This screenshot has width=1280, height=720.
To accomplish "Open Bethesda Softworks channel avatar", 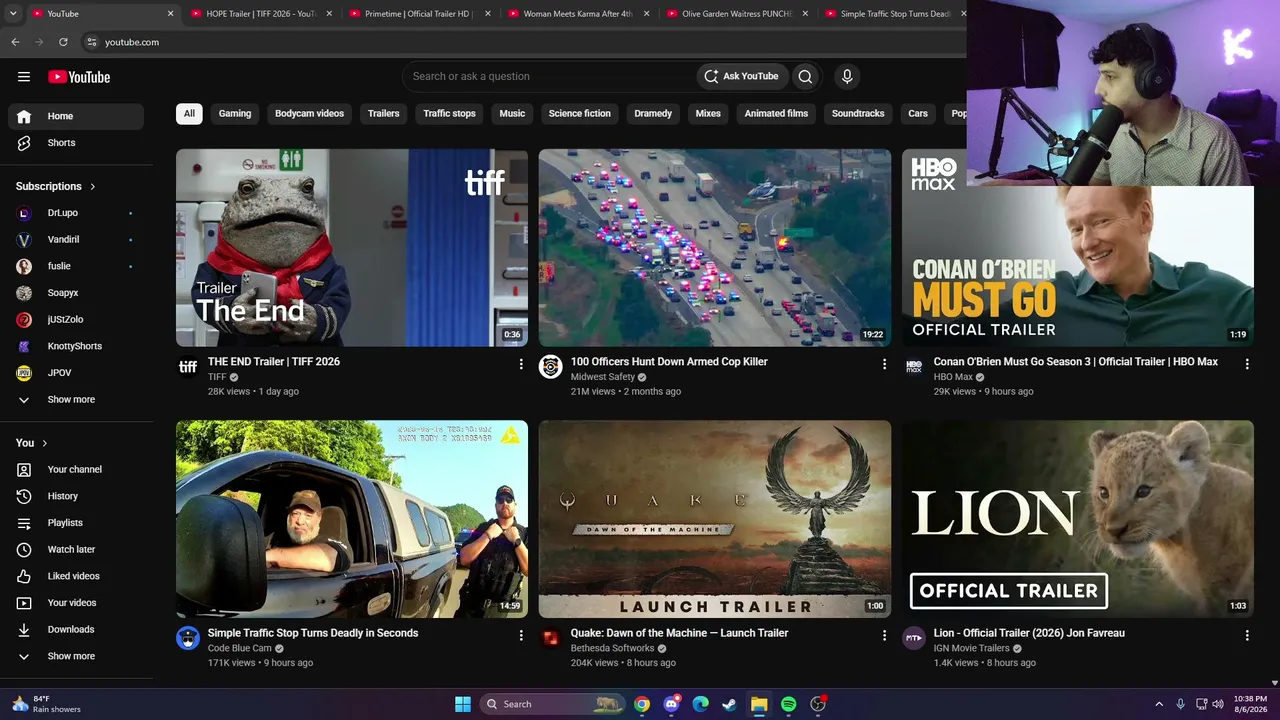I will (551, 638).
